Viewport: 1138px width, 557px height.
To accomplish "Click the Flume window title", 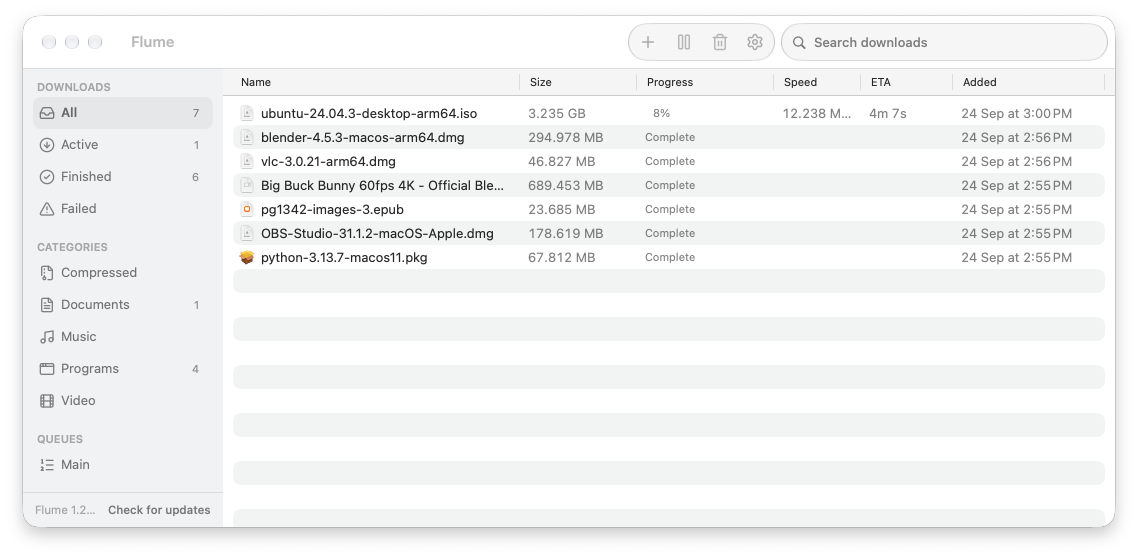I will click(152, 42).
